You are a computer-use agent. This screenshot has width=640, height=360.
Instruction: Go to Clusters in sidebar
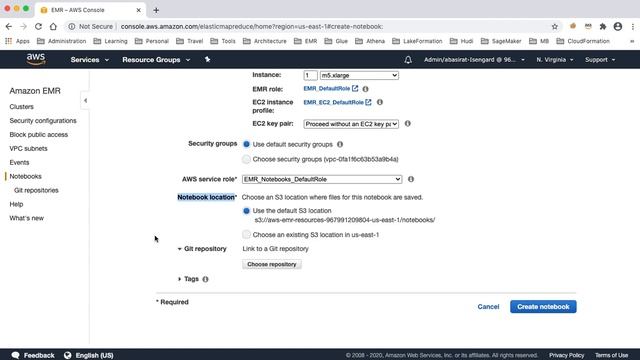click(22, 107)
